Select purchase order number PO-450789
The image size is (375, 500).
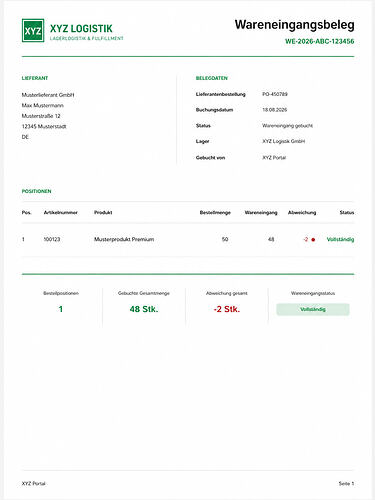(x=275, y=94)
